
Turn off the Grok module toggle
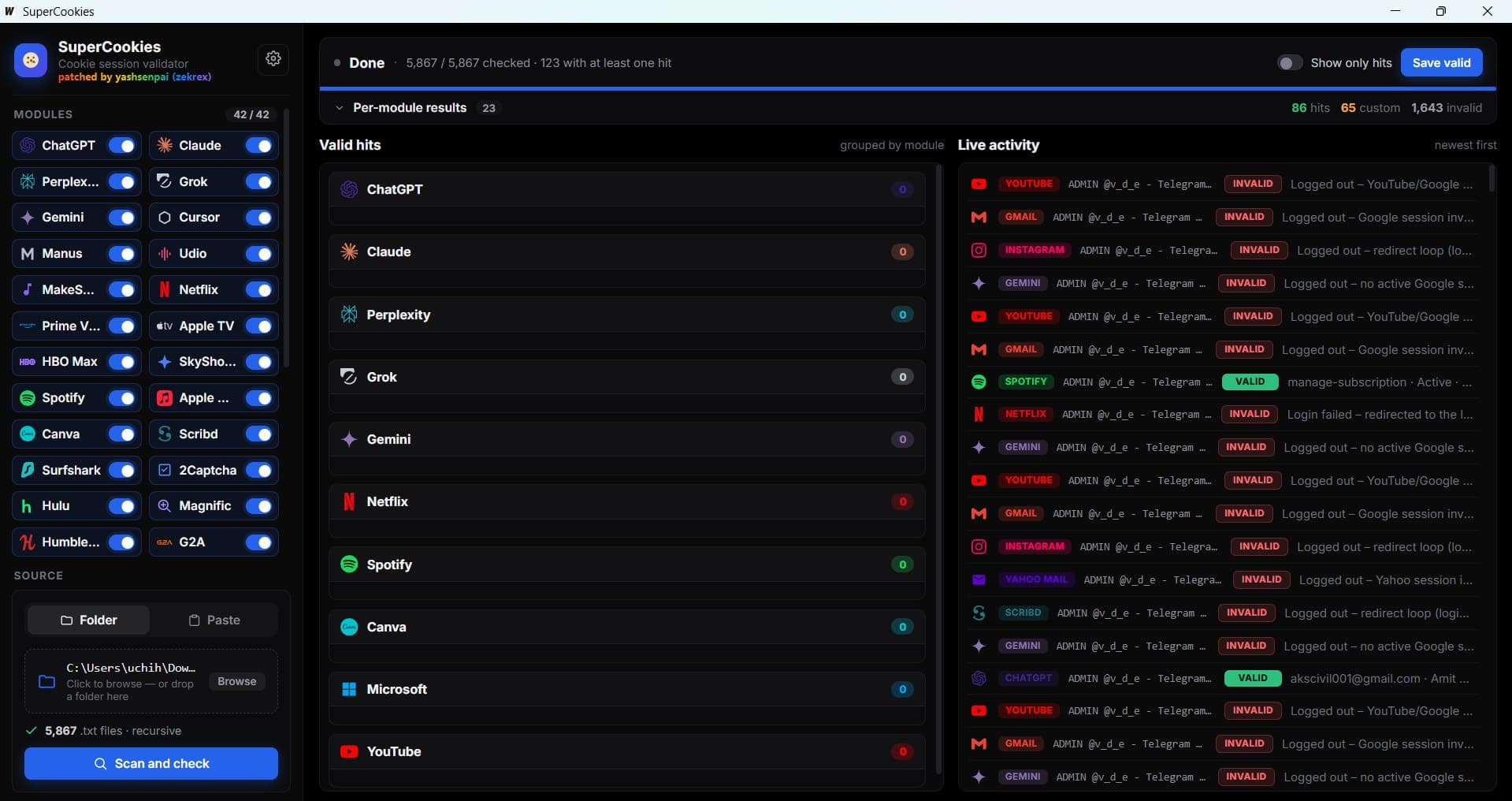click(259, 181)
